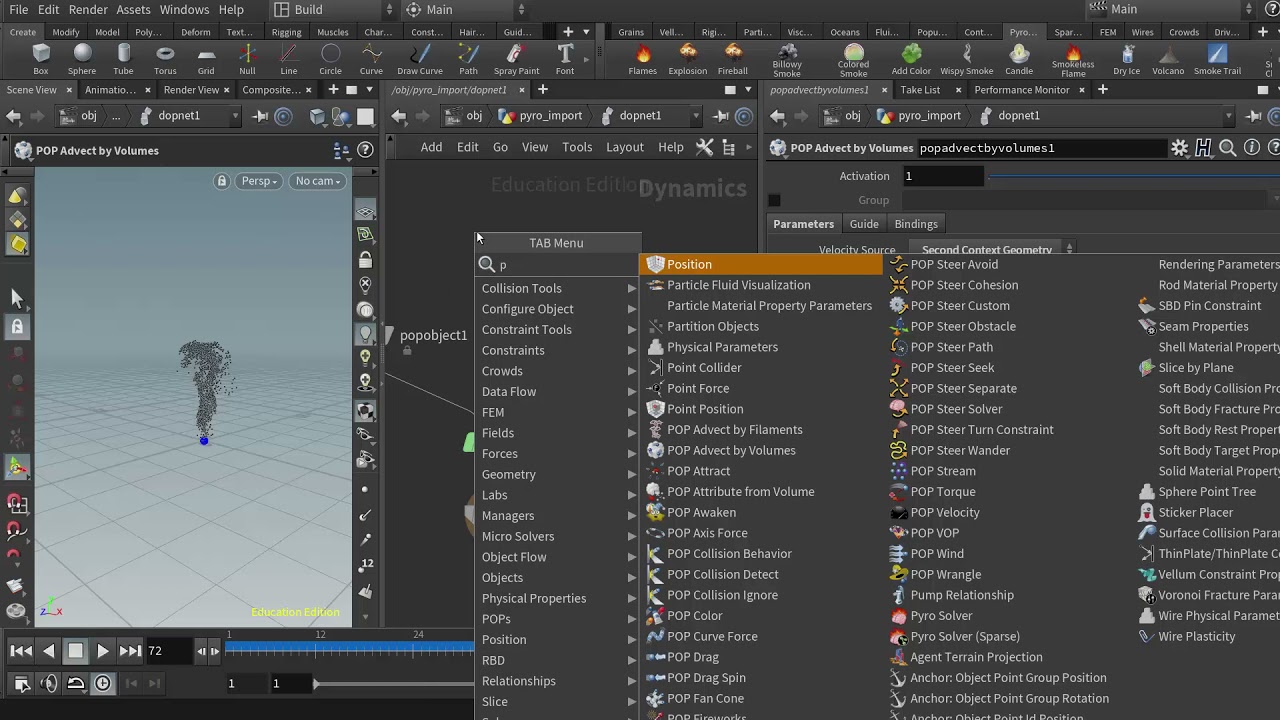Search parameters with magnifier icon
The image size is (1280, 720).
click(1228, 148)
